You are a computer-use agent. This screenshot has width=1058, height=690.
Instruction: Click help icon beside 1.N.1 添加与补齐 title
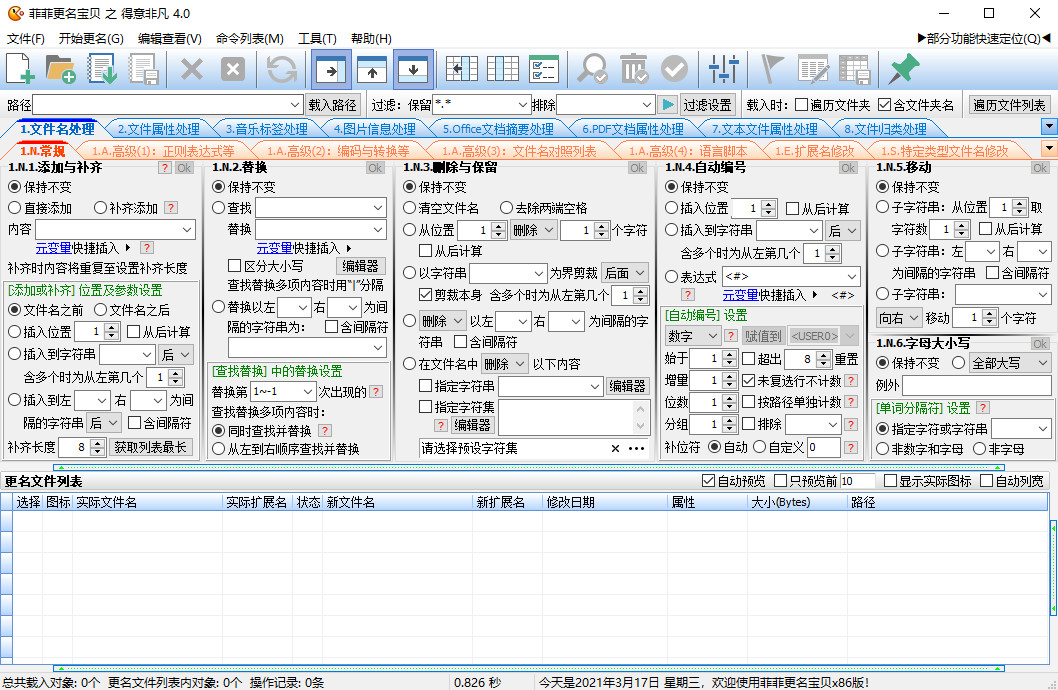[x=165, y=167]
